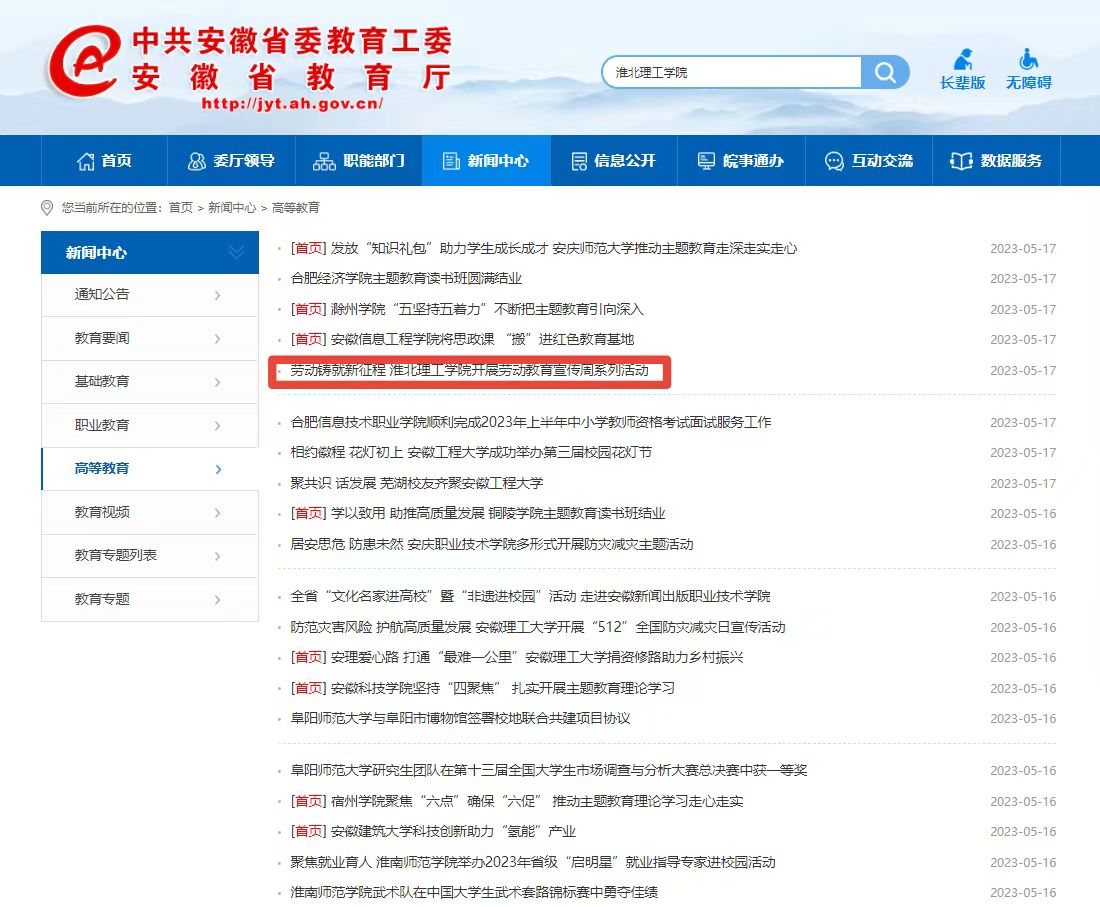Click 新闻中心 in the breadcrumb path
Screen dimensions: 1100x907
(x=231, y=208)
